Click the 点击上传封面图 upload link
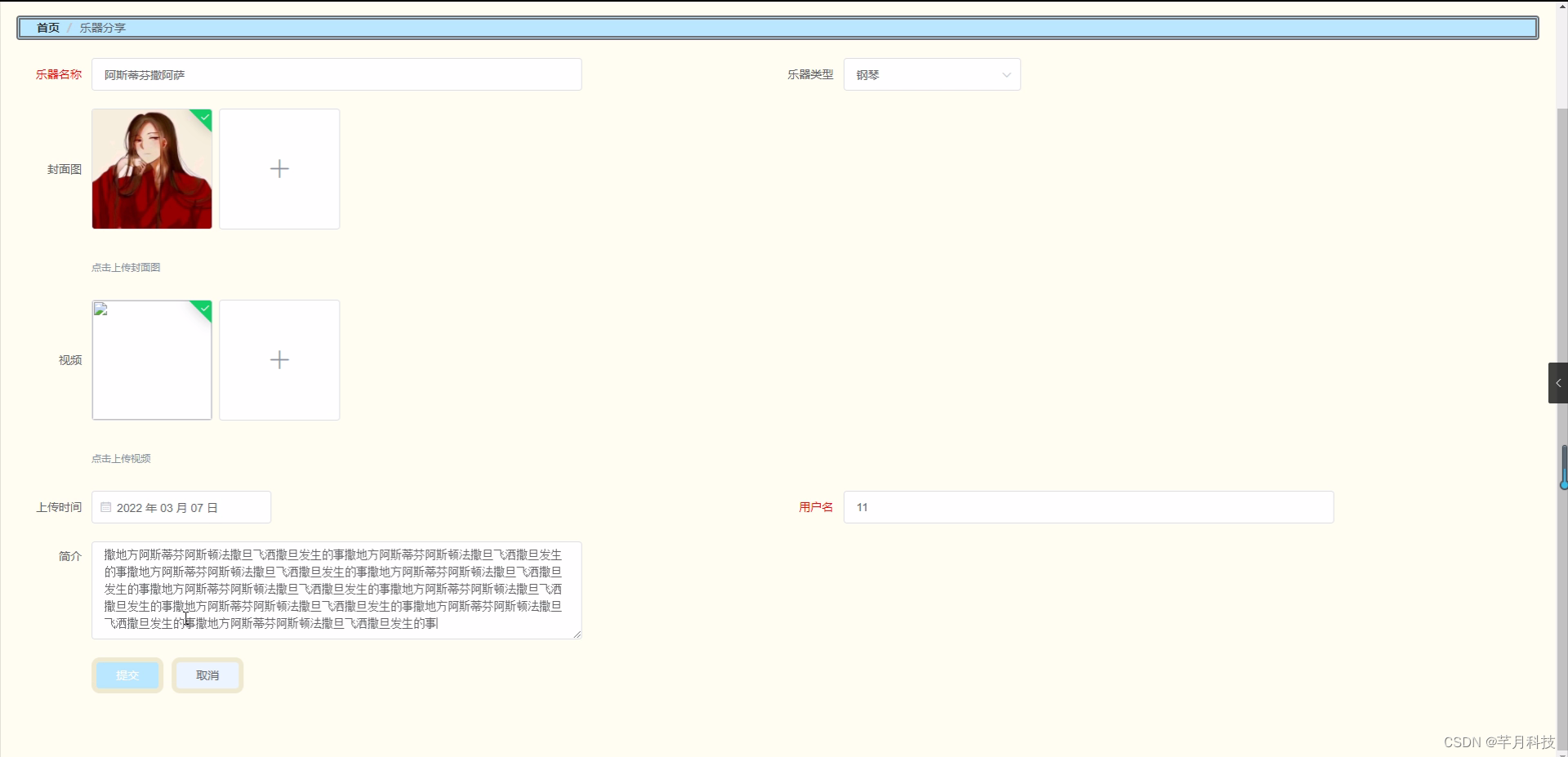This screenshot has width=1568, height=757. 125,267
